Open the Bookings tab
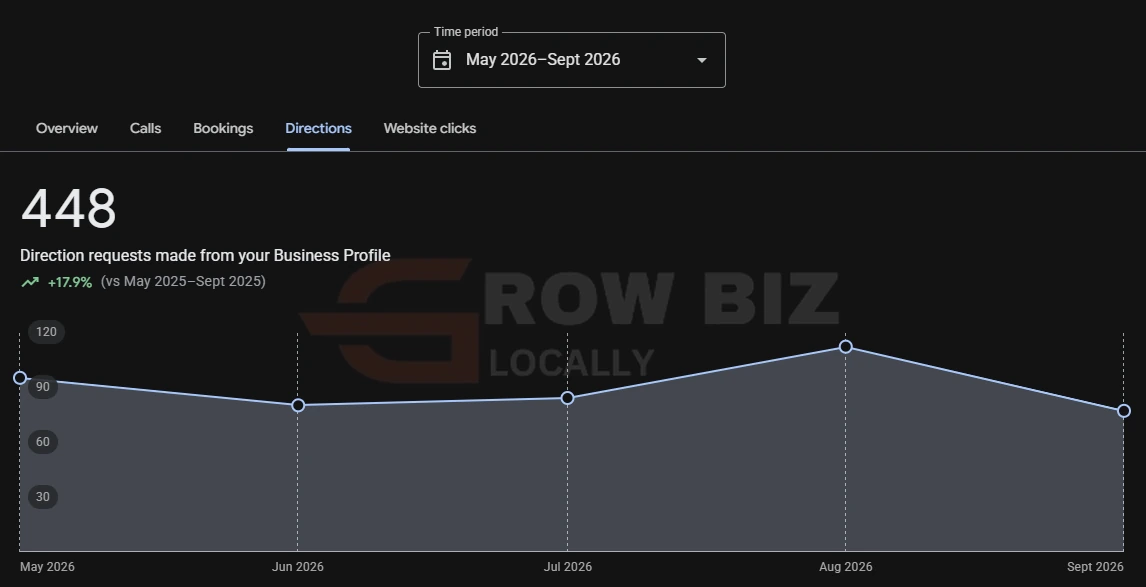The image size is (1146, 587). click(223, 129)
